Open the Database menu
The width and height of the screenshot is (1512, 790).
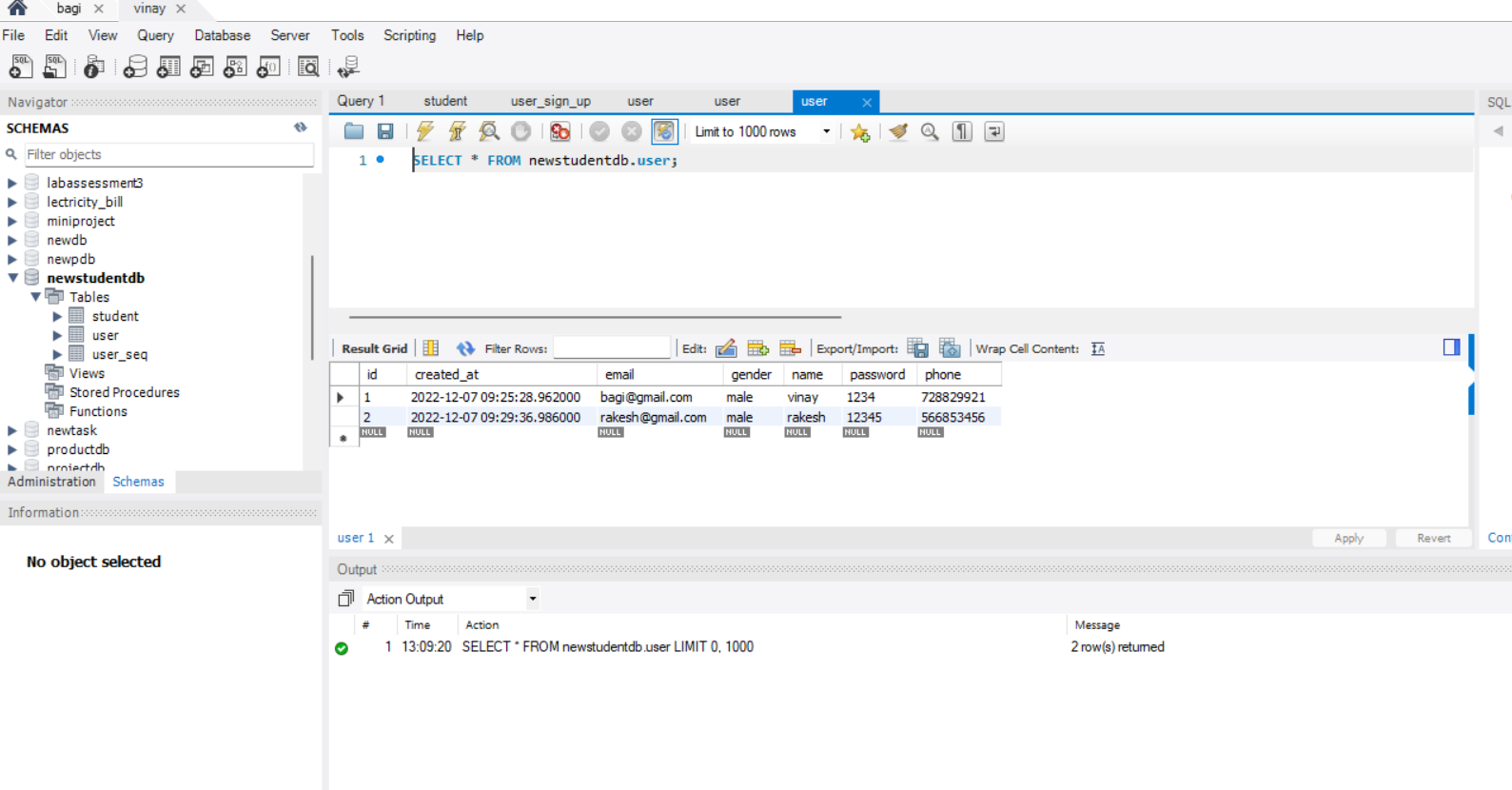coord(223,35)
